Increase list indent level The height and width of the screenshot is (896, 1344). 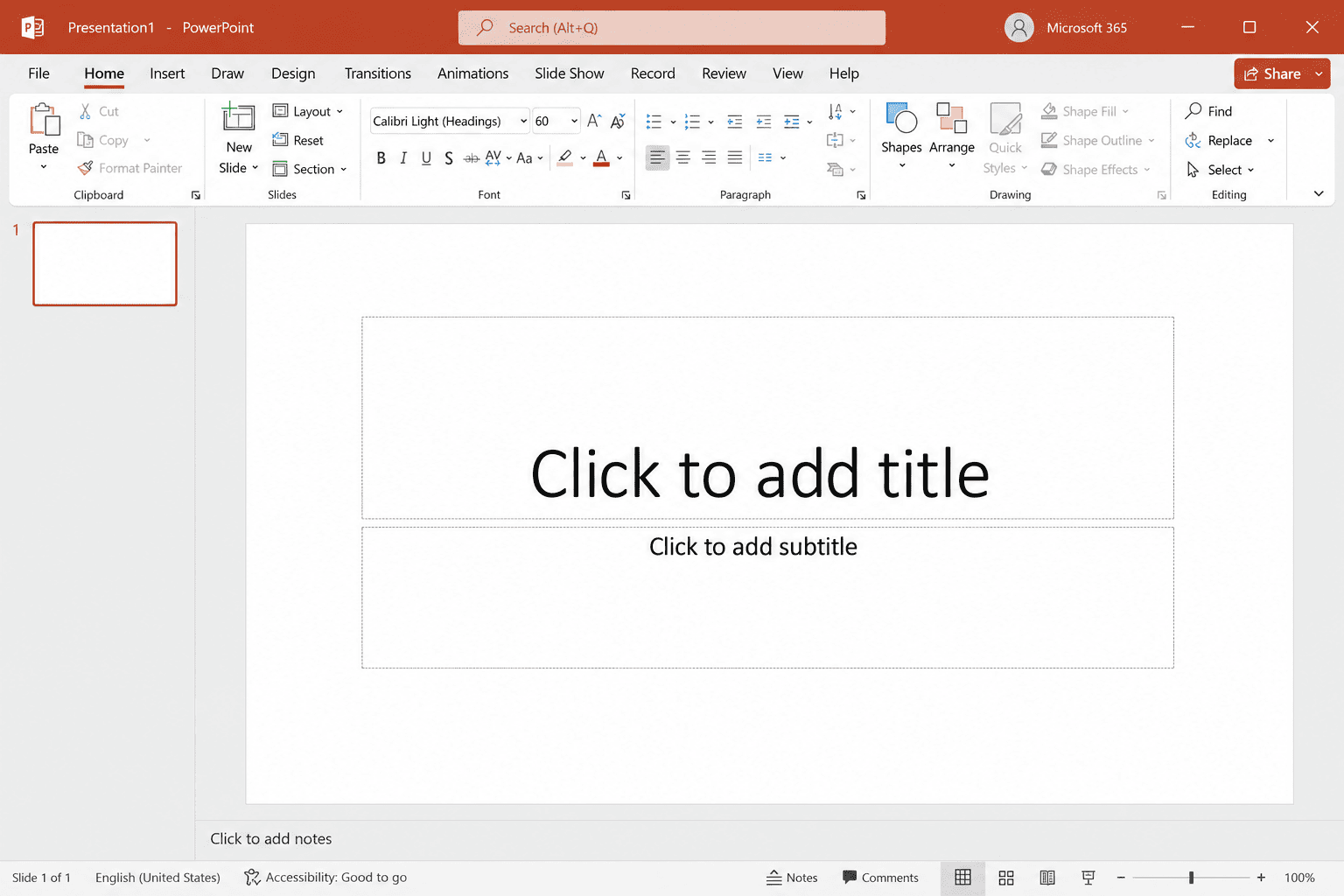(764, 122)
